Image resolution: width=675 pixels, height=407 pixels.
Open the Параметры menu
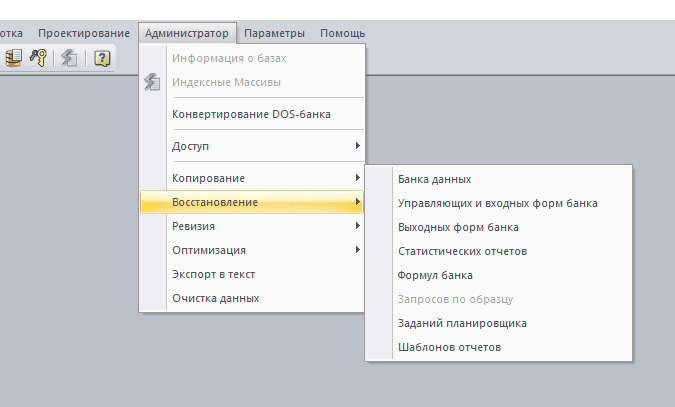(275, 33)
